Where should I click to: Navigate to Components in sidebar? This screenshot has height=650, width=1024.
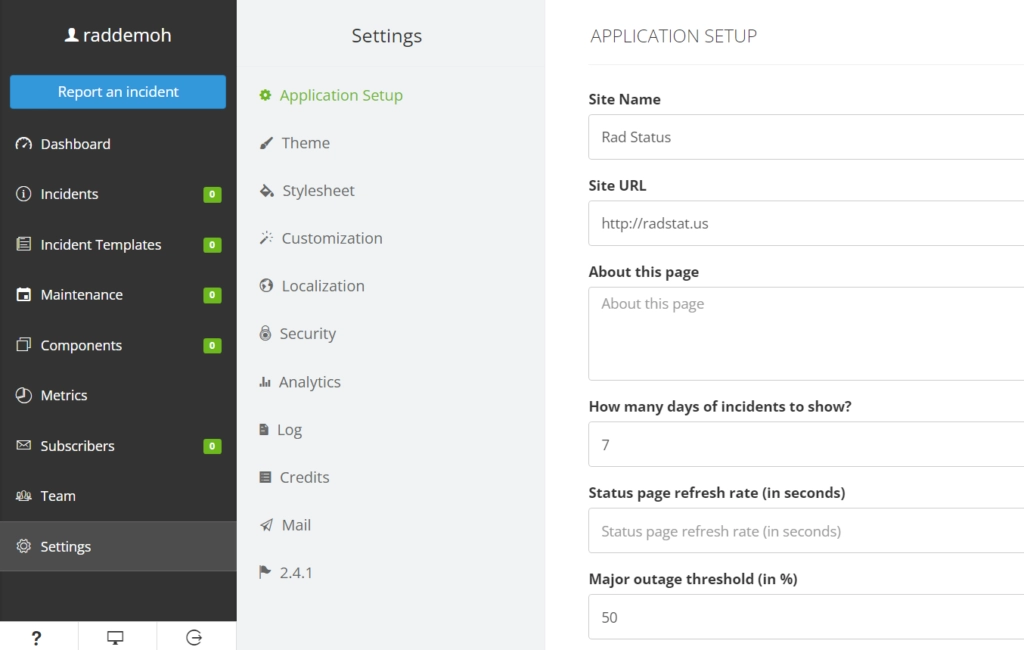click(81, 345)
